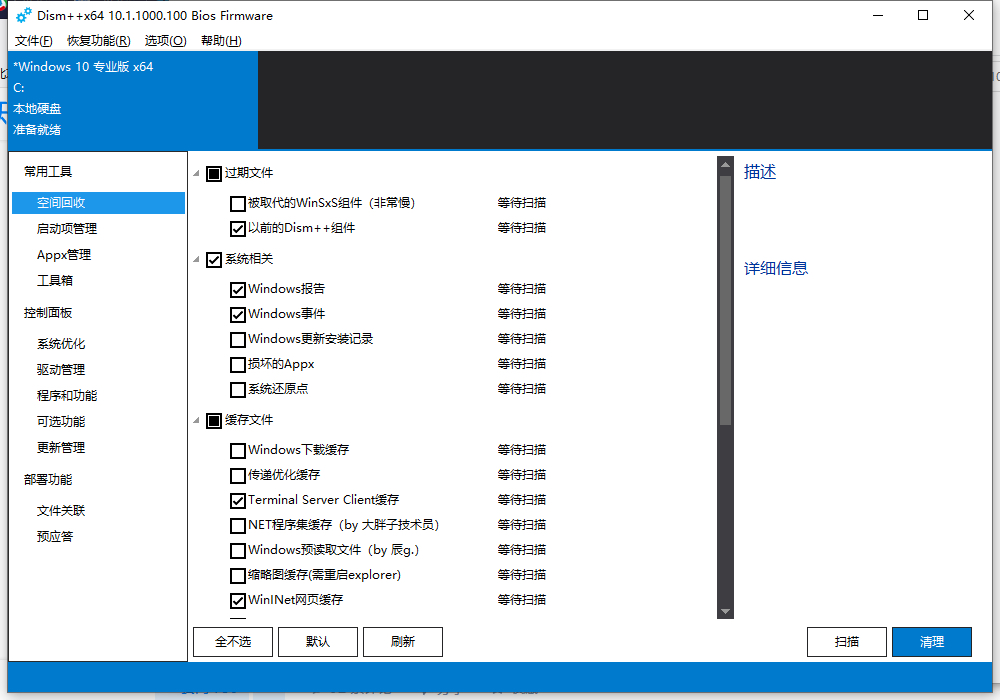Collapse the 过期文件 group
1000x700 pixels.
click(x=195, y=173)
